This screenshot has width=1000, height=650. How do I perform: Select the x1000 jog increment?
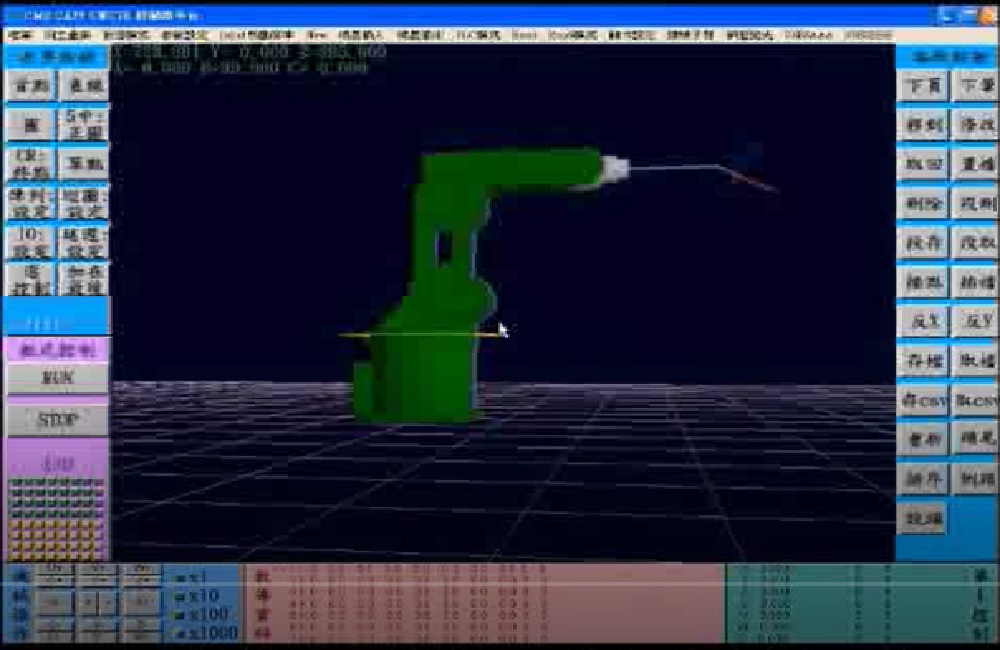pyautogui.click(x=207, y=632)
